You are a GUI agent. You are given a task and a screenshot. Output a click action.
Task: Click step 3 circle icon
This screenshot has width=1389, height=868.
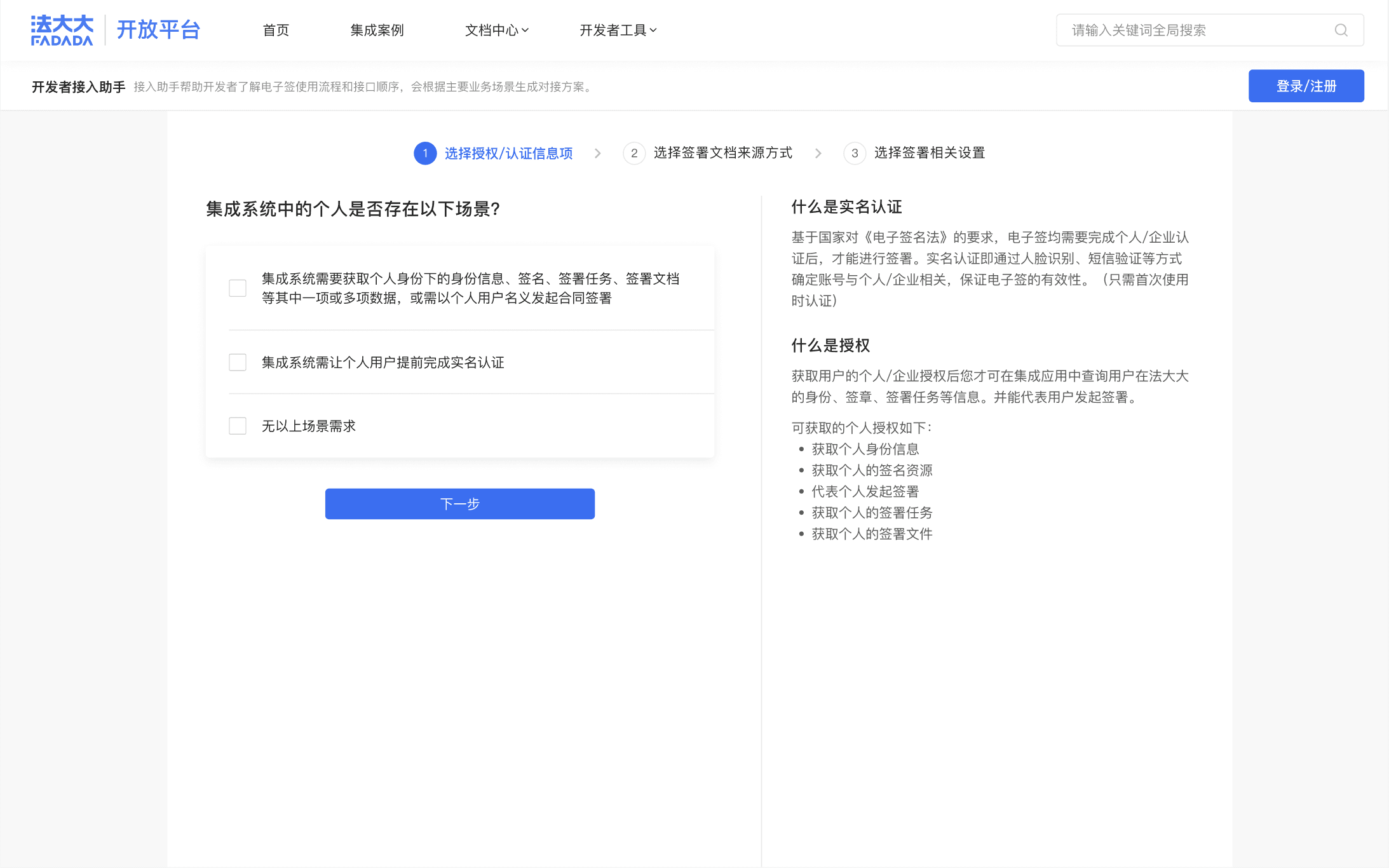point(855,153)
